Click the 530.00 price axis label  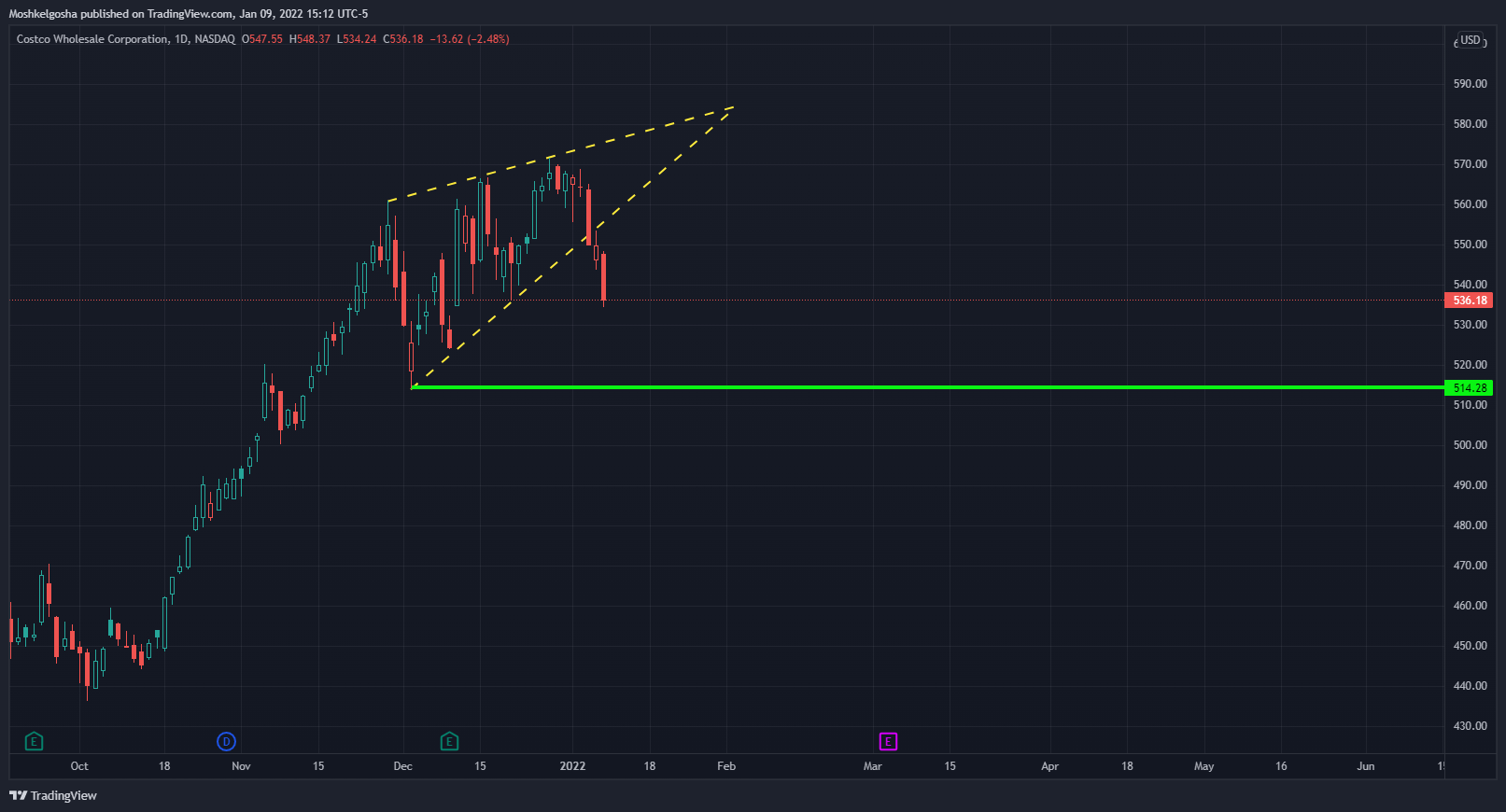tap(1470, 325)
